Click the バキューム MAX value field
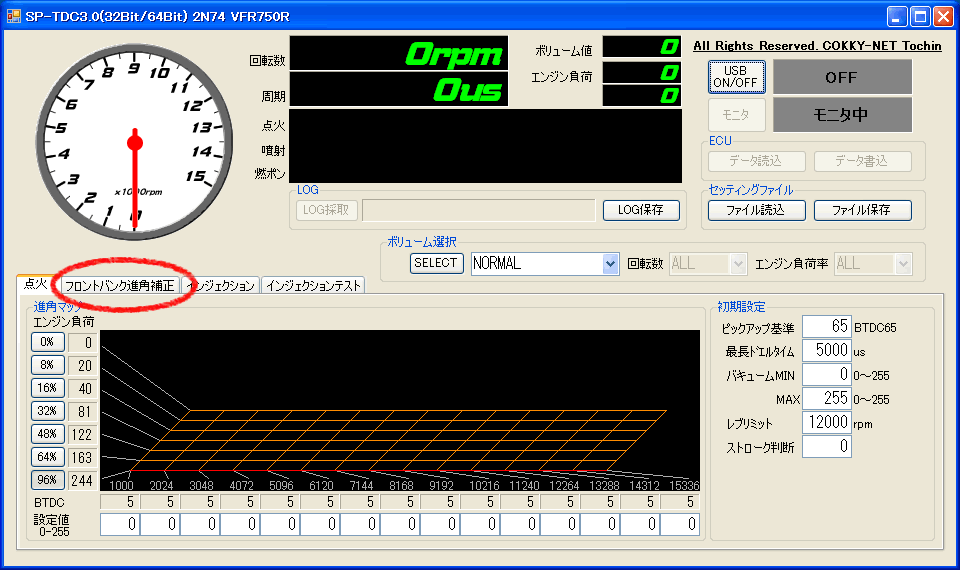The height and width of the screenshot is (570, 960). tap(826, 399)
